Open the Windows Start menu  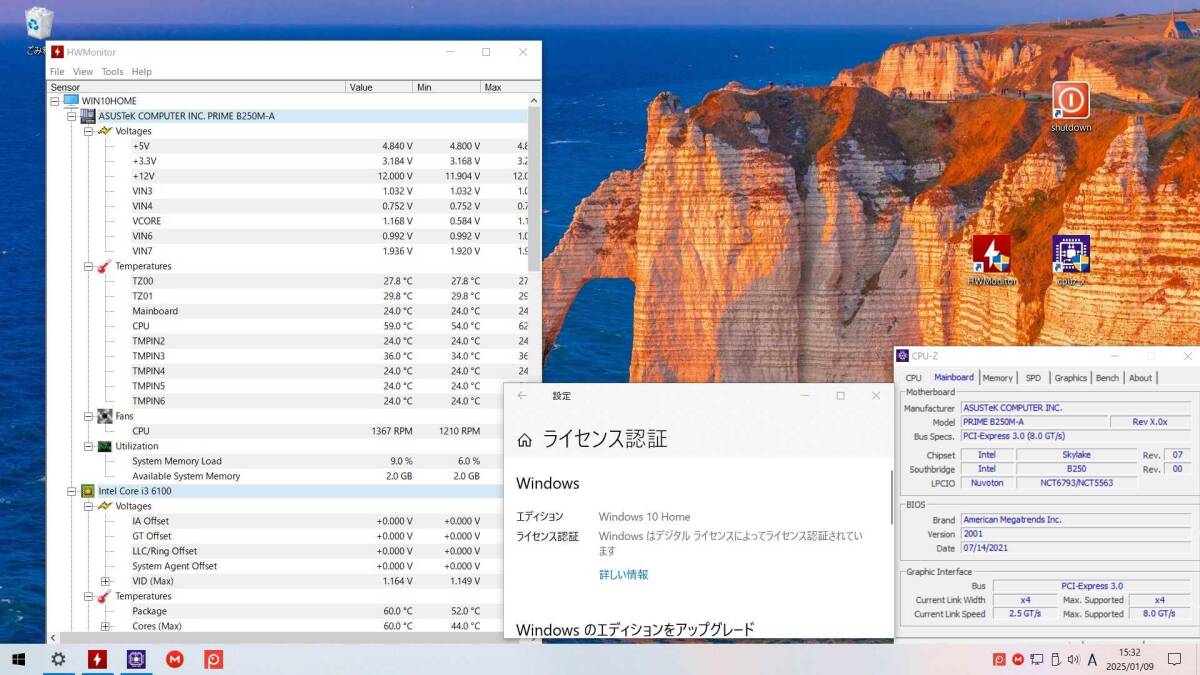tap(19, 659)
